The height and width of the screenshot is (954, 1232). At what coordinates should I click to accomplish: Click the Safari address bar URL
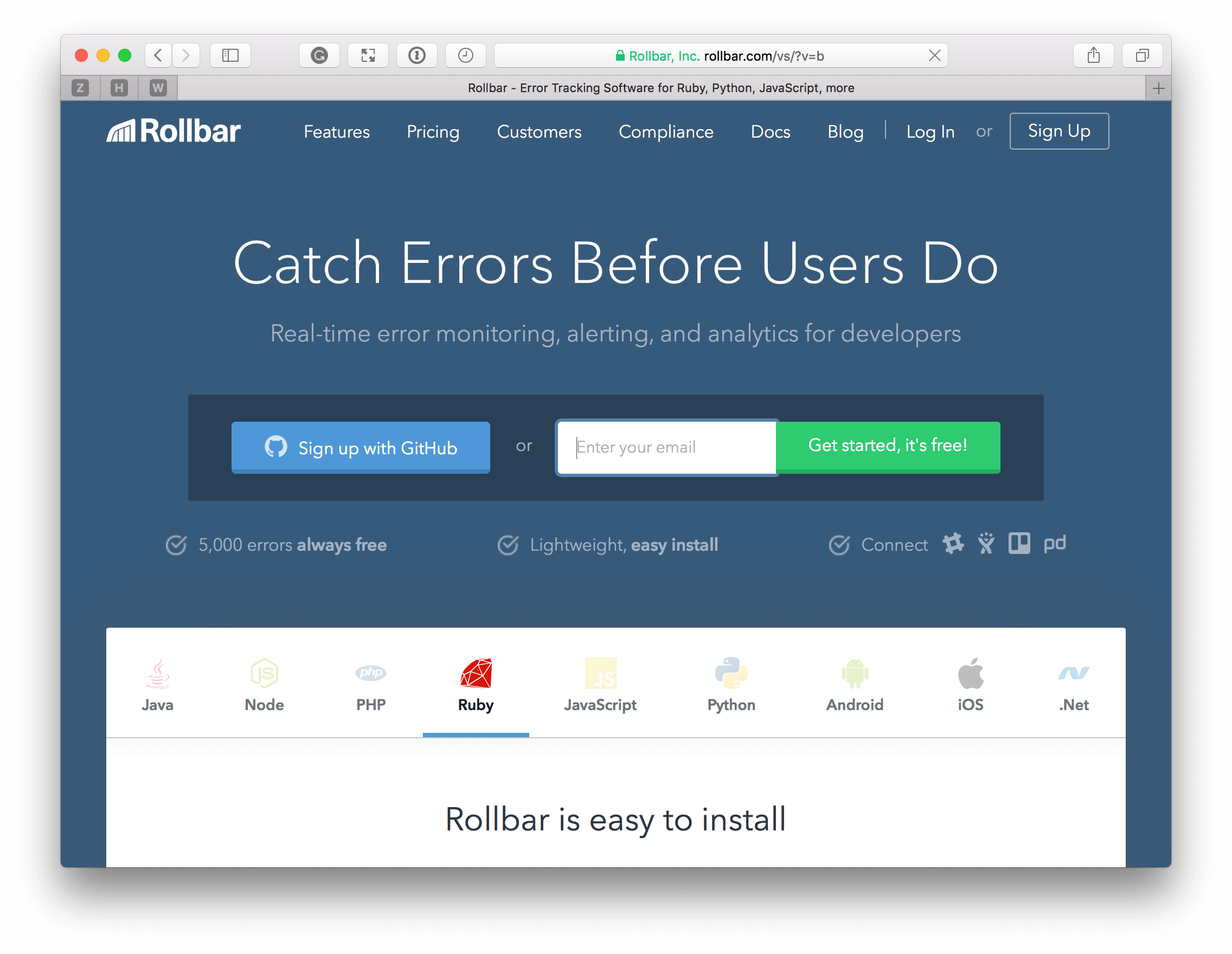(720, 55)
